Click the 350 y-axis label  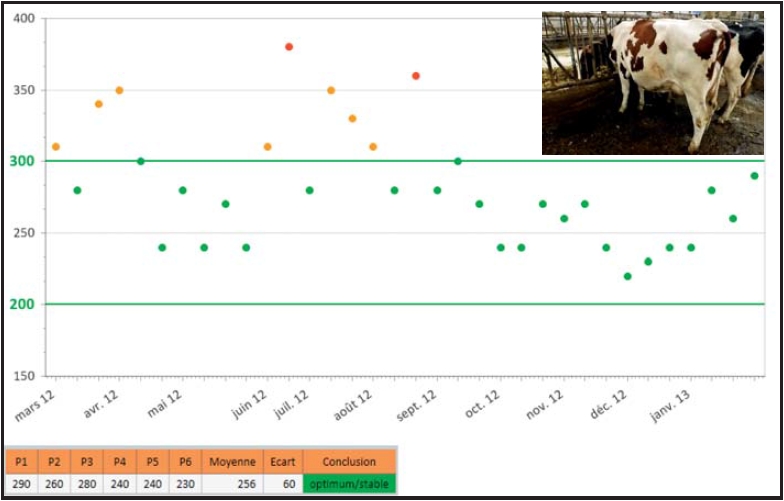click(25, 90)
